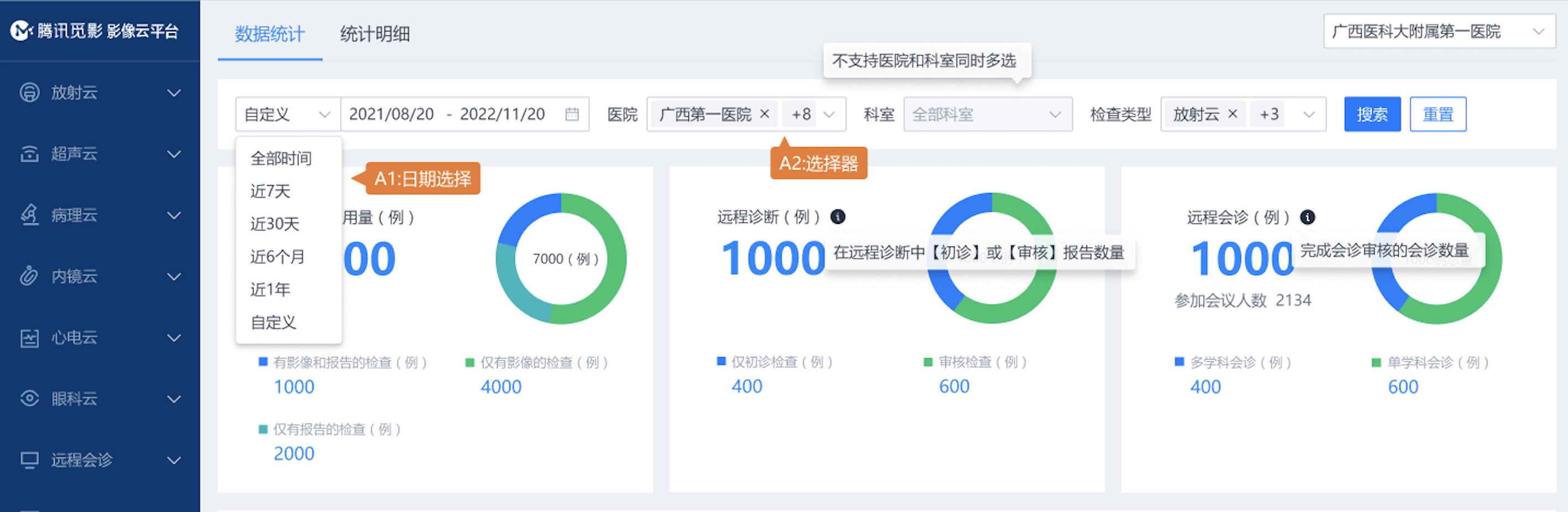The height and width of the screenshot is (512, 1568).
Task: Click the 放射云 sidebar icon
Action: click(x=29, y=92)
